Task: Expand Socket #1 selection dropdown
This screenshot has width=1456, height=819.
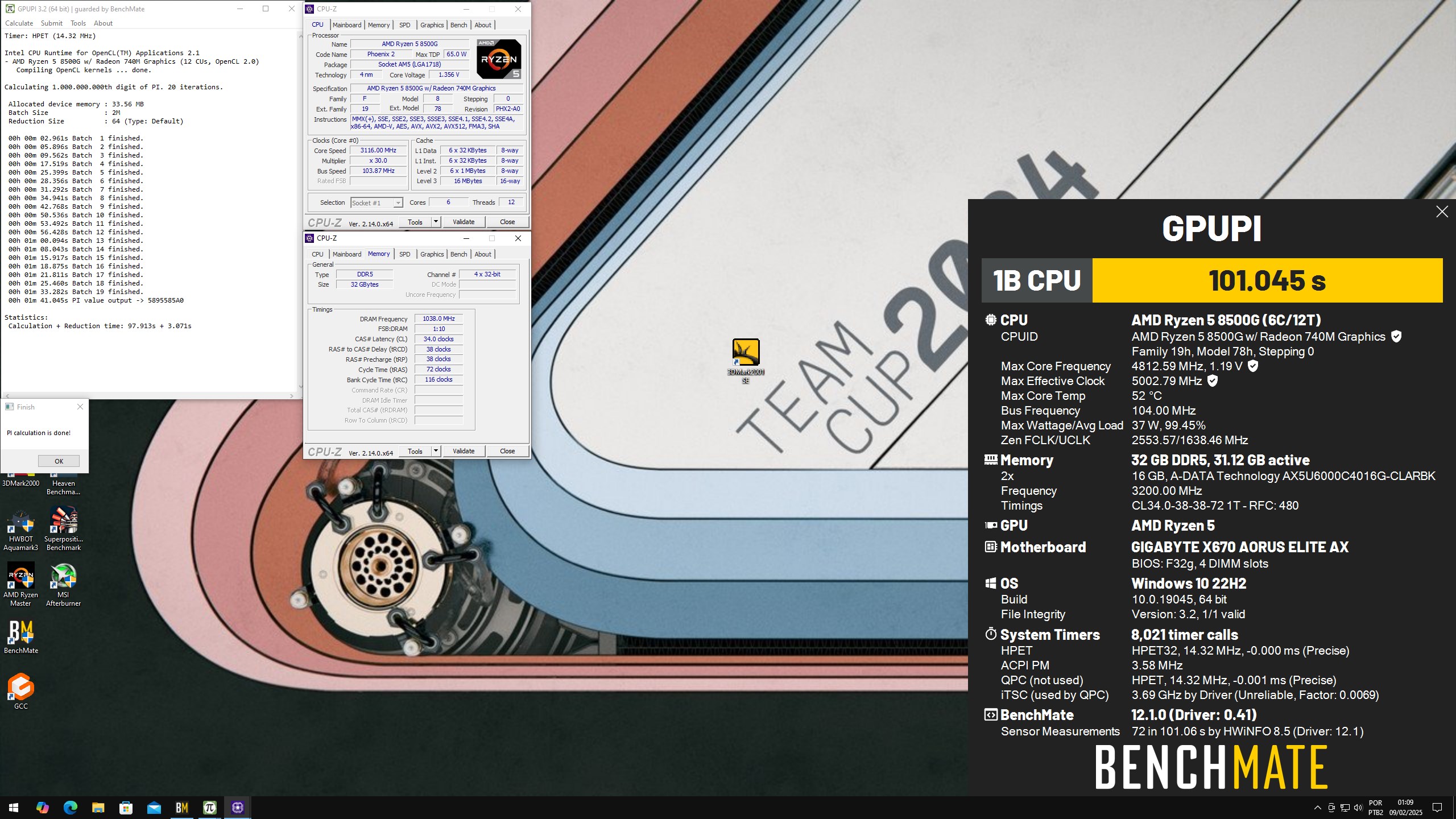Action: (398, 203)
